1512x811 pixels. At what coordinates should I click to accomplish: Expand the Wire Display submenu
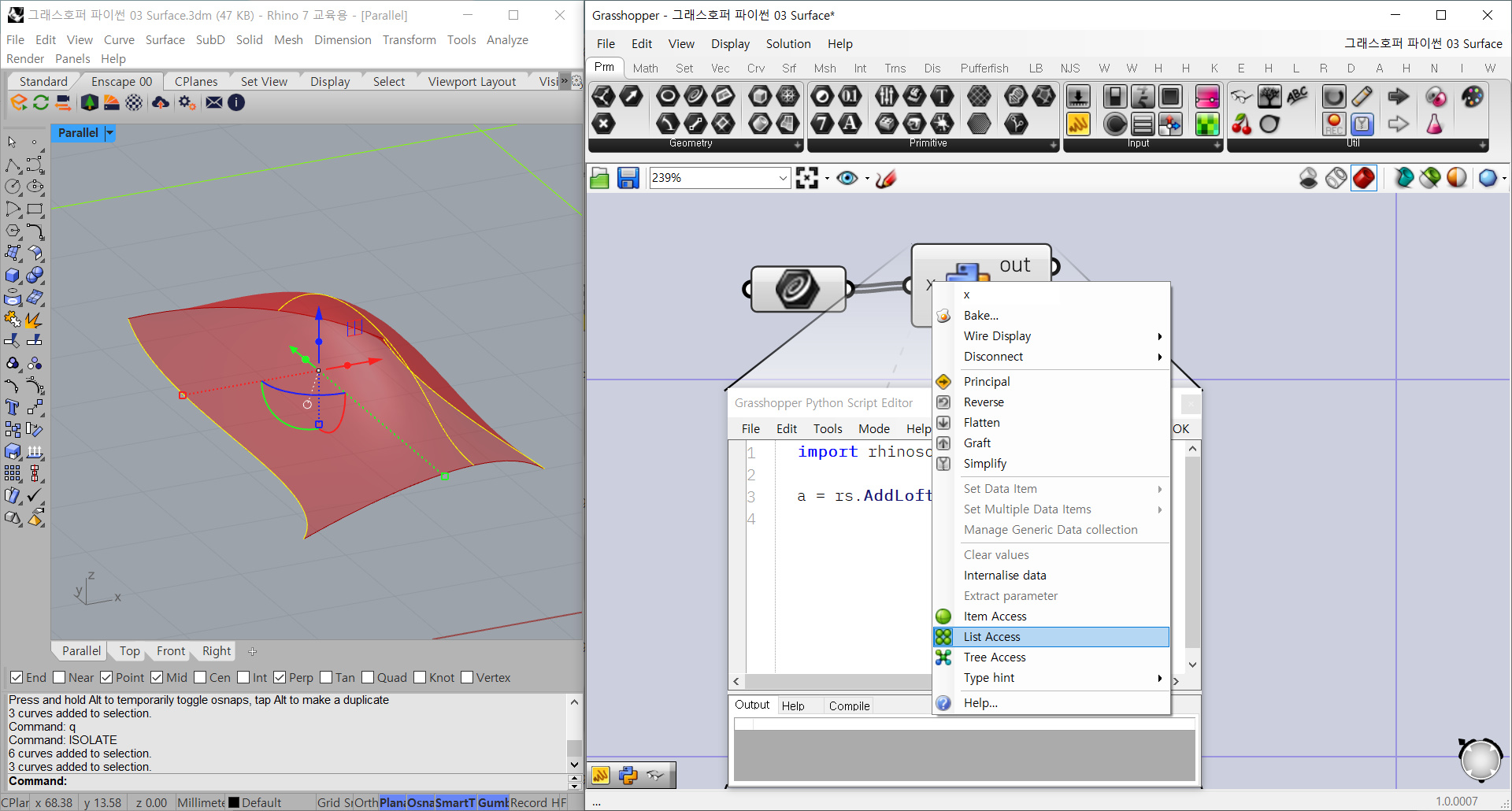point(1051,336)
